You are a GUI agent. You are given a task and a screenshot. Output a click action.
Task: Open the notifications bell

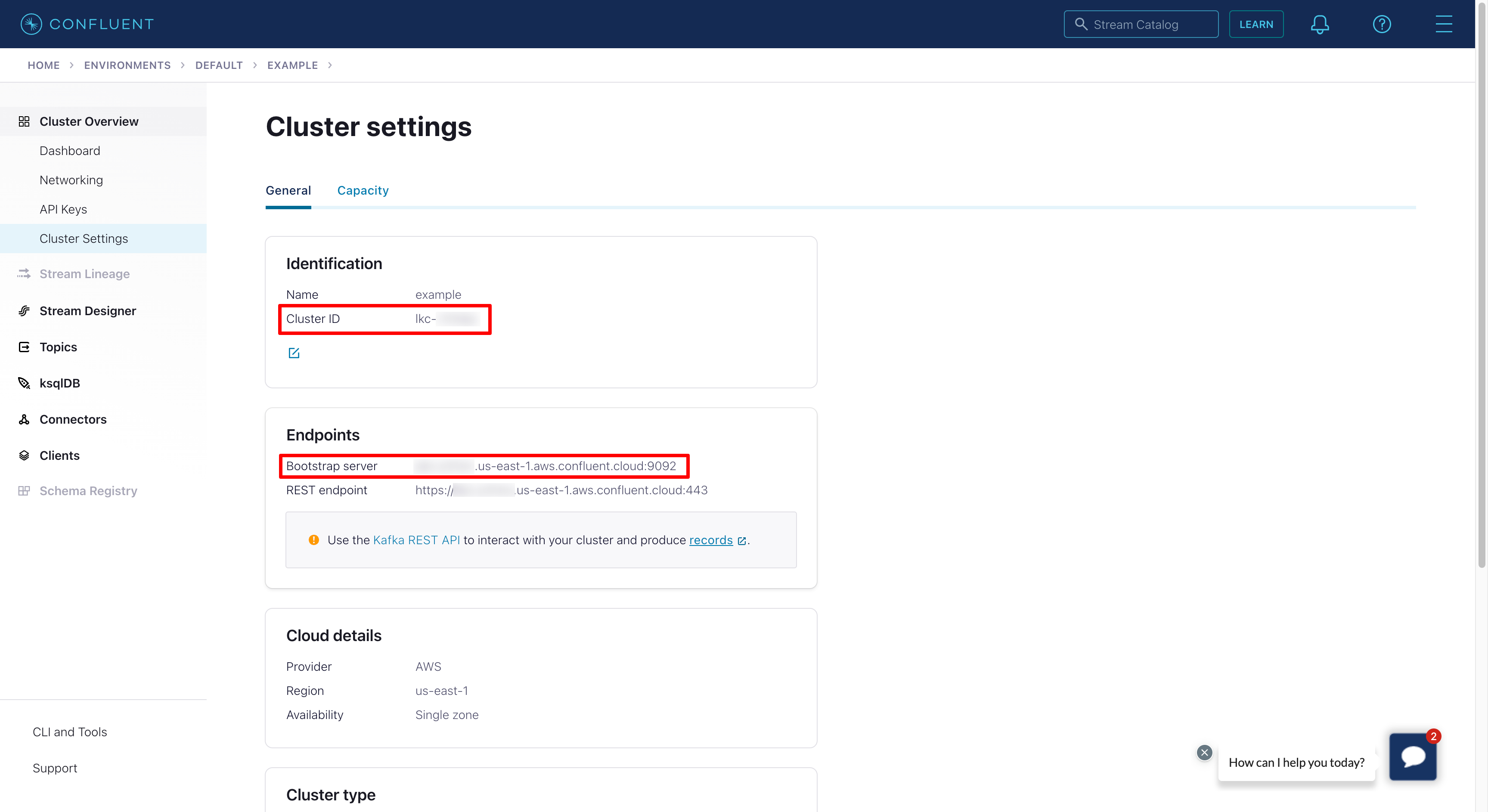point(1319,24)
